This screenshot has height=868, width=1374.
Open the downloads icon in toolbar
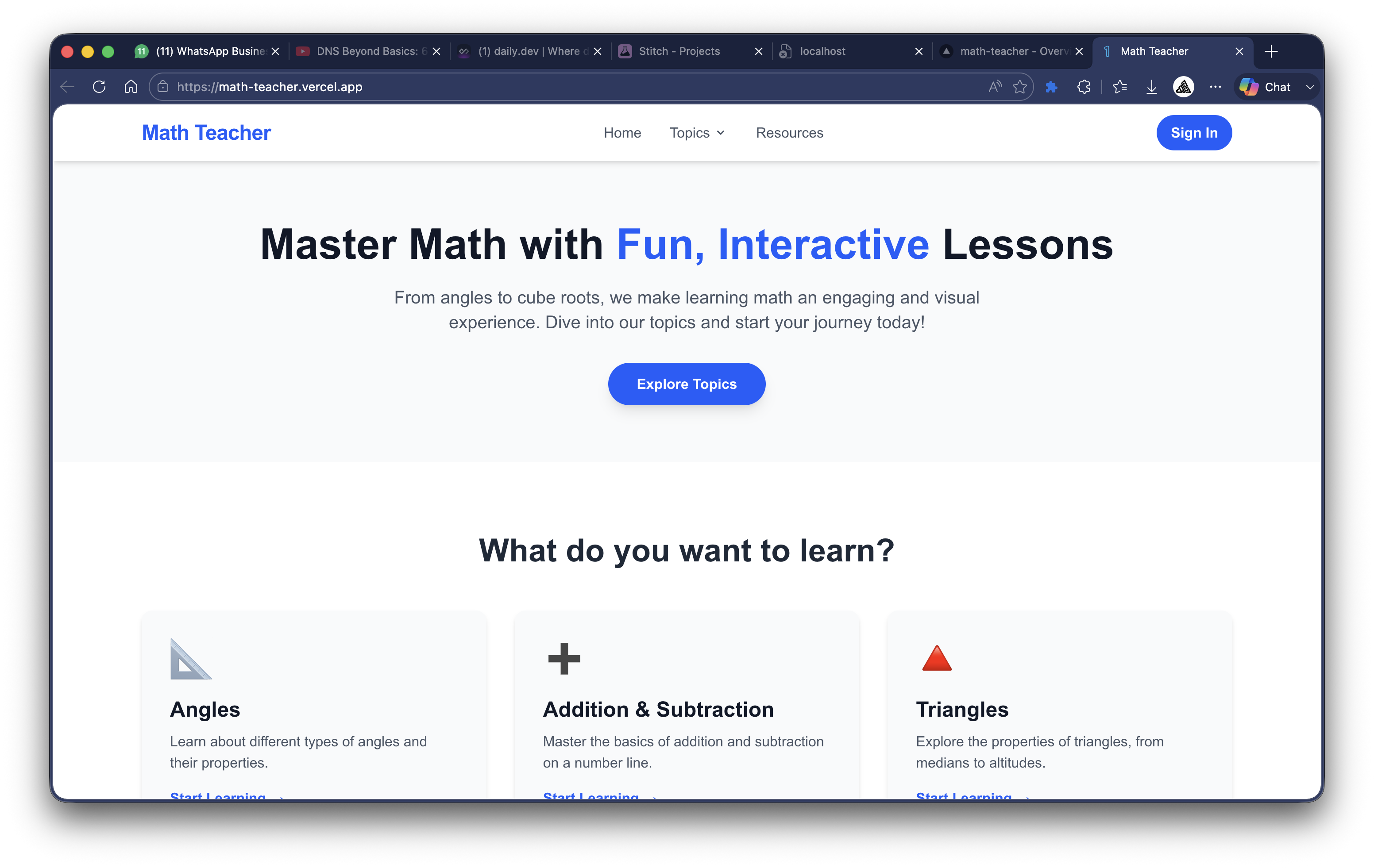[1151, 87]
